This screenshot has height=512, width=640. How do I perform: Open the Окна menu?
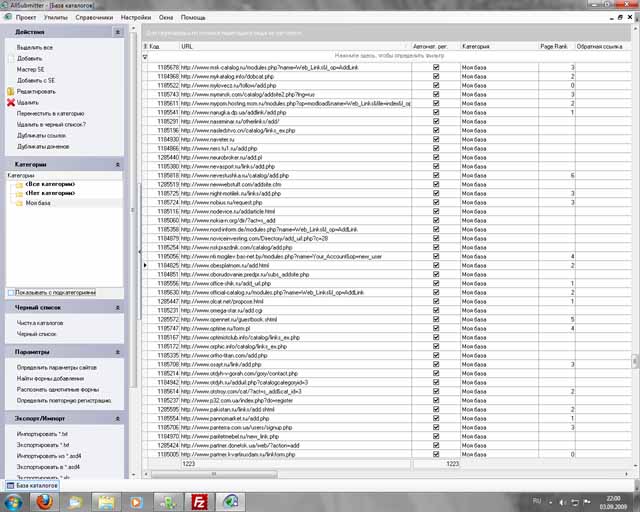166,18
